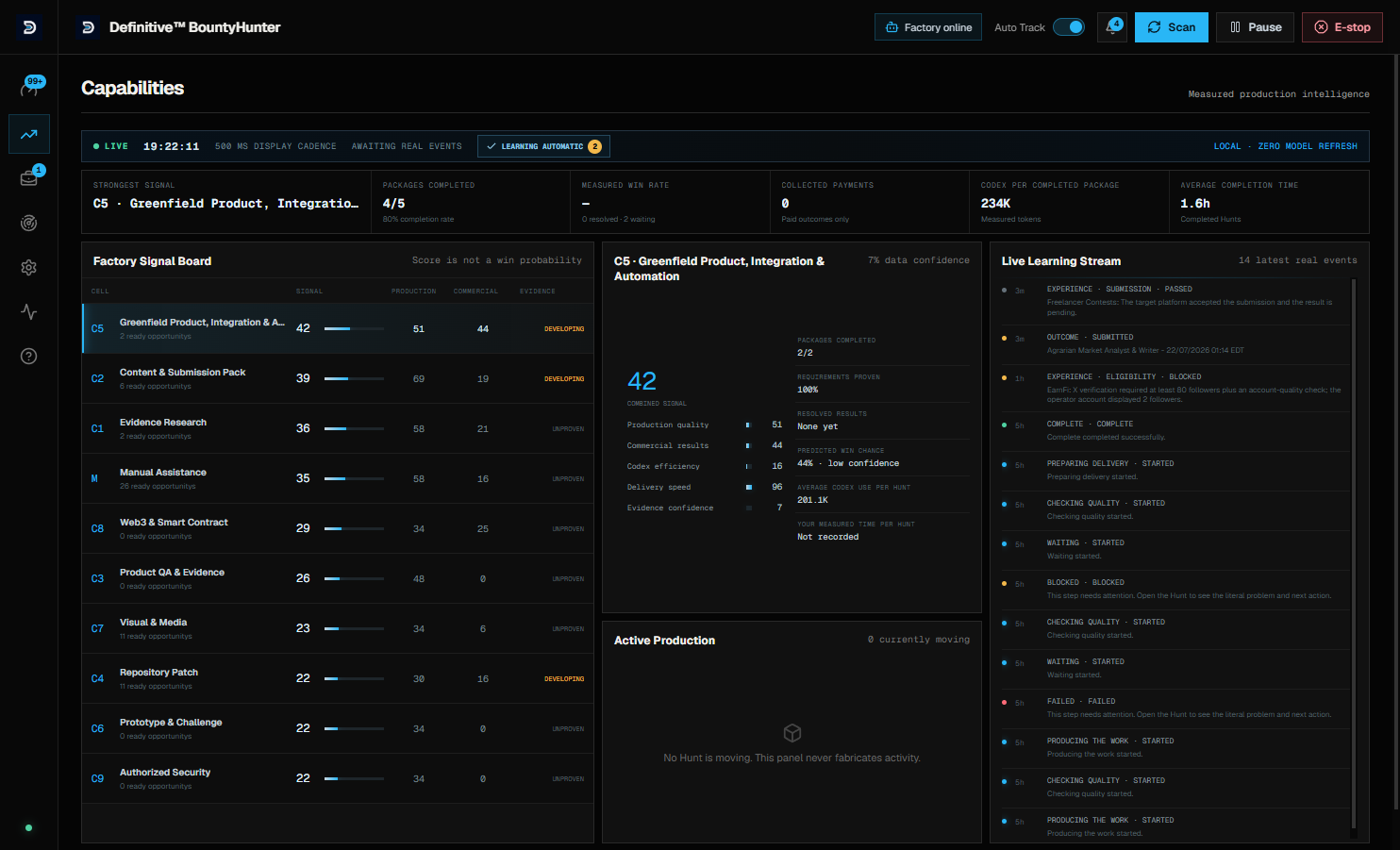Select the Capabilities trend-chart sidebar icon
Image resolution: width=1400 pixels, height=850 pixels.
[29, 134]
